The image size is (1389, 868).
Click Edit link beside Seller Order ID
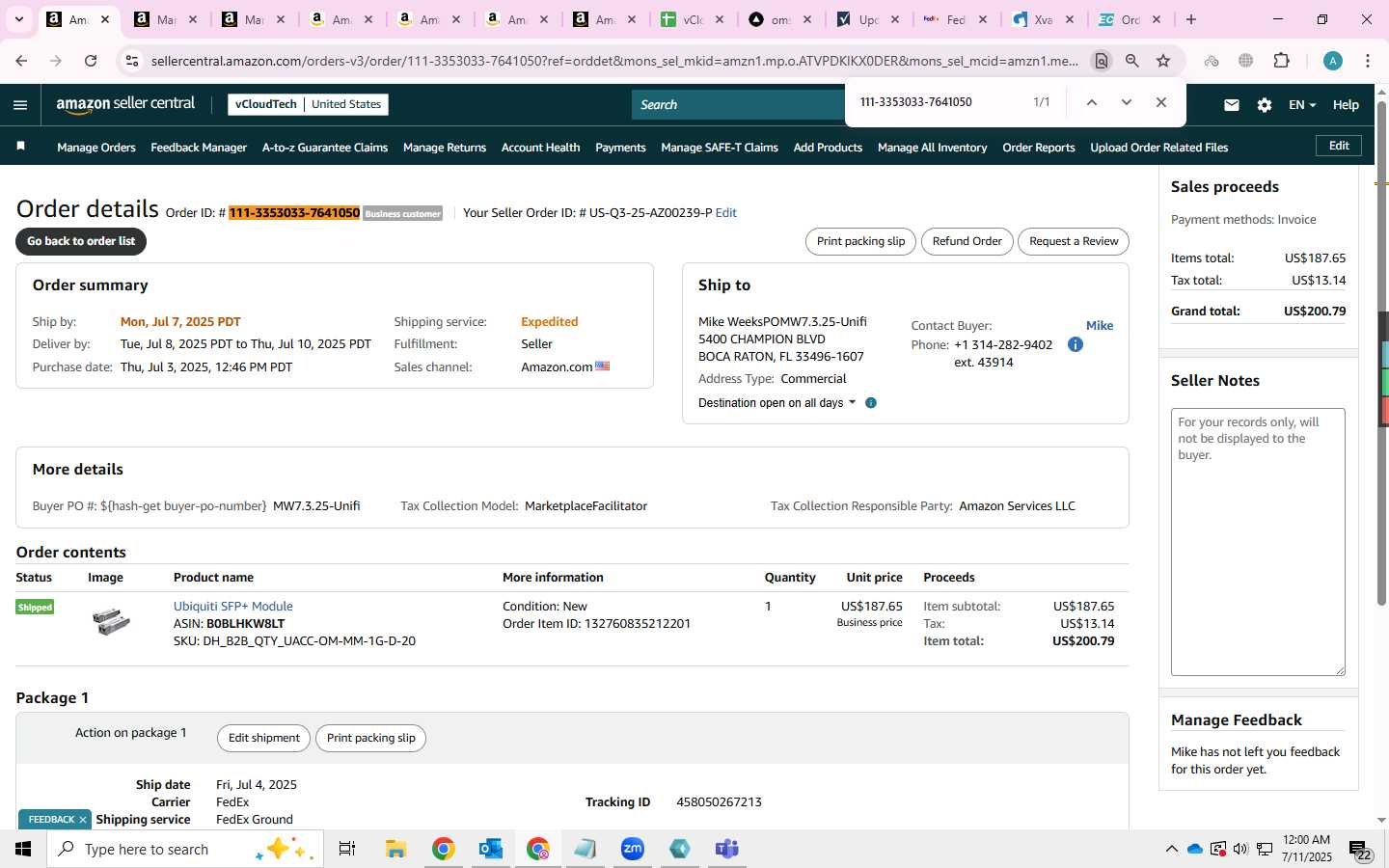[725, 213]
